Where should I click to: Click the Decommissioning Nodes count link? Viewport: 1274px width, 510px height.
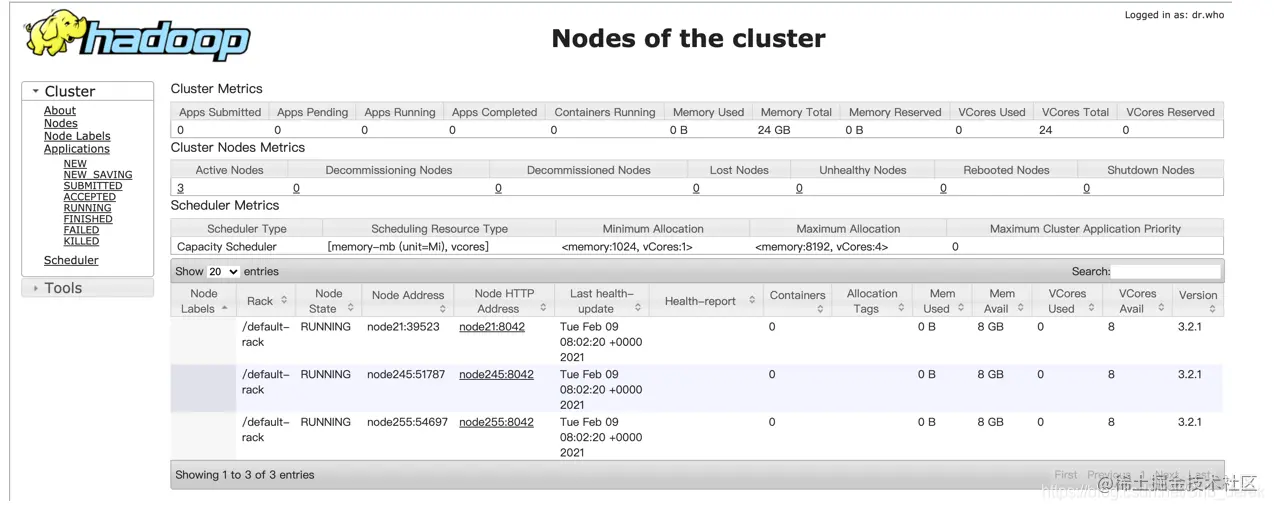[x=296, y=188]
